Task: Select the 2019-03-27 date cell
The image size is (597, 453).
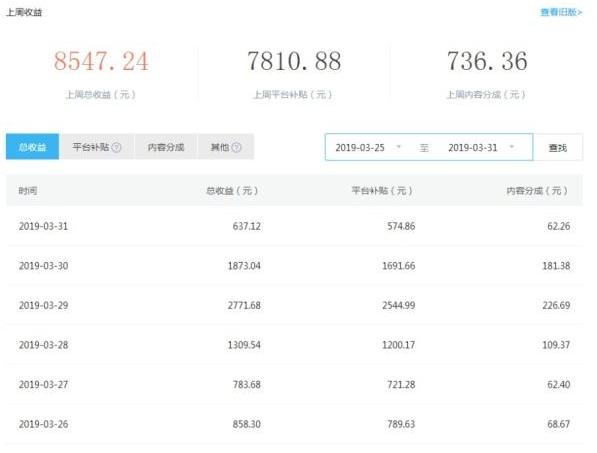Action: [x=43, y=384]
